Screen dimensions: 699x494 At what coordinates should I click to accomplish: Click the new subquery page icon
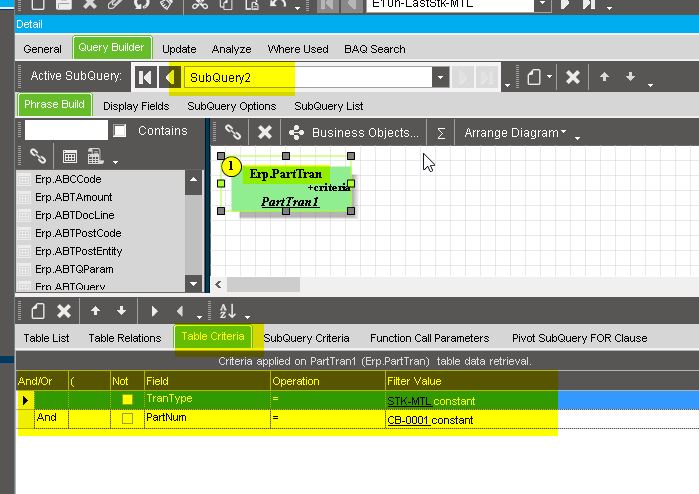[534, 77]
